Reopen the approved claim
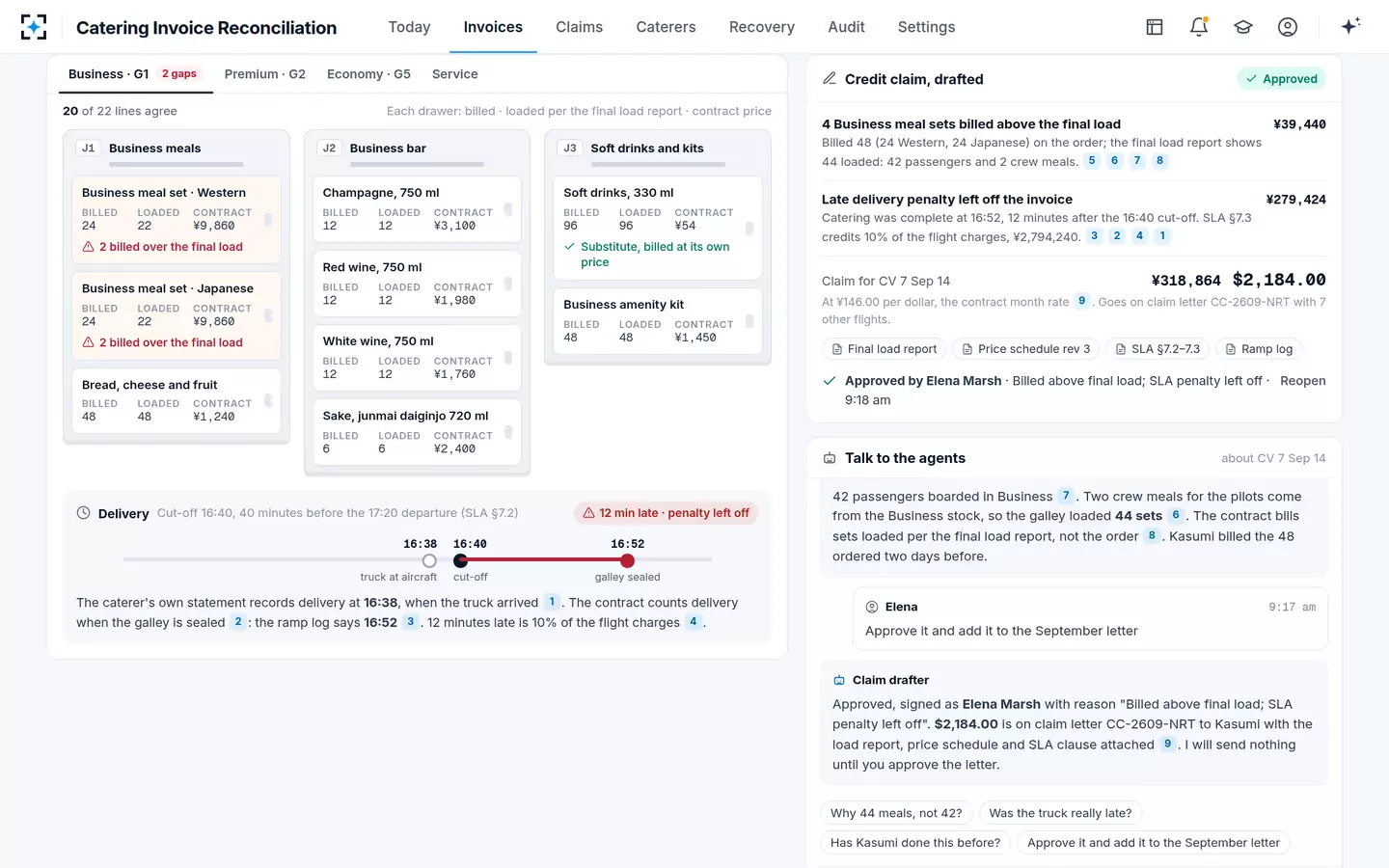Viewport: 1389px width, 868px height. [1302, 381]
